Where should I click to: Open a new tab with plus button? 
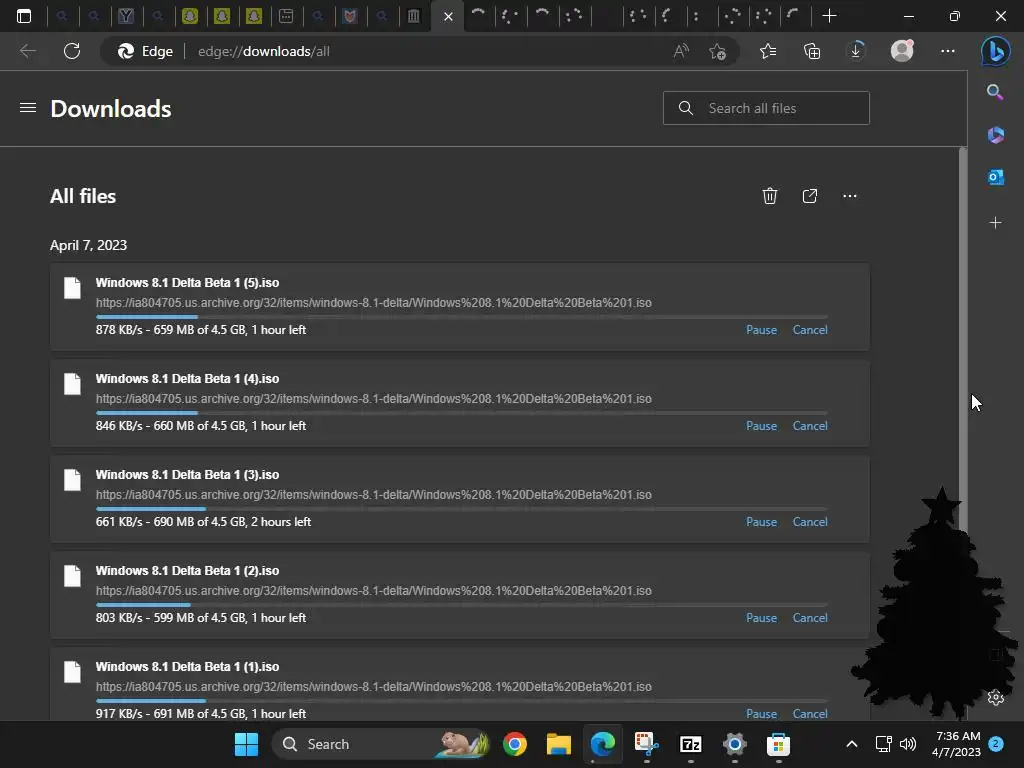829,16
